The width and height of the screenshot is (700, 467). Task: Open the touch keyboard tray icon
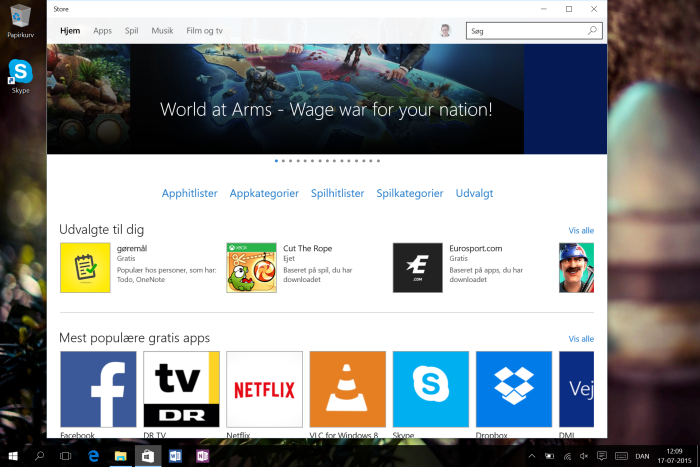click(621, 456)
